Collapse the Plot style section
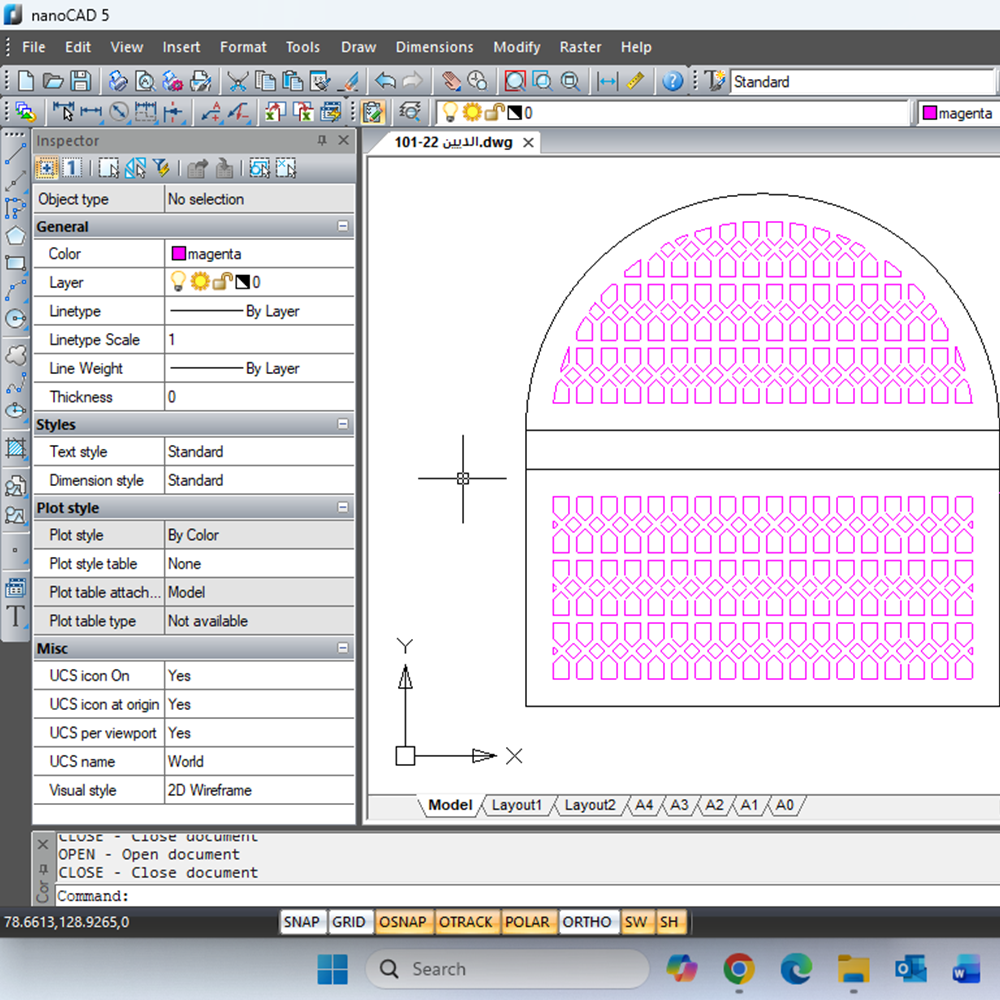The width and height of the screenshot is (1000, 1000). (343, 508)
